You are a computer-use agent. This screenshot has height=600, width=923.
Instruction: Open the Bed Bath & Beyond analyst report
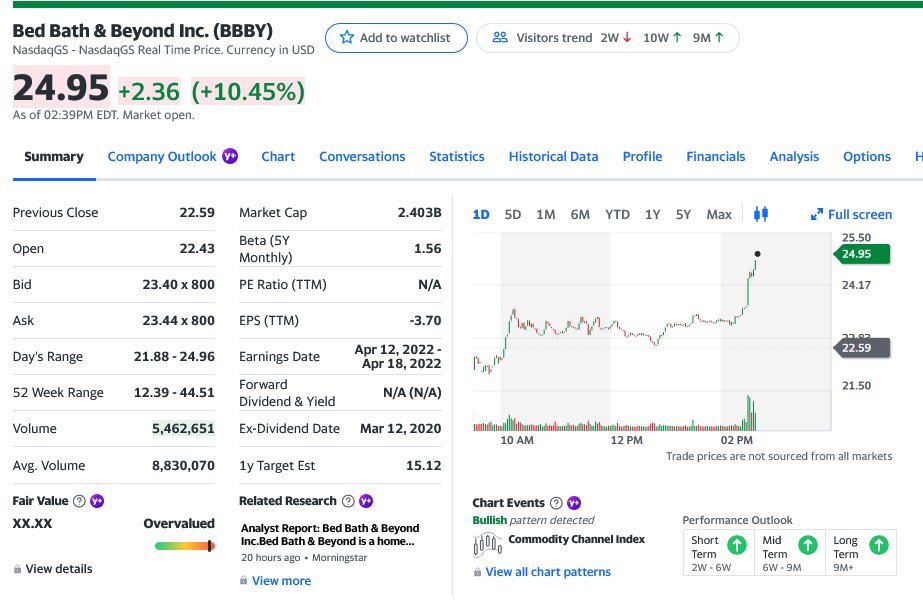pos(330,535)
